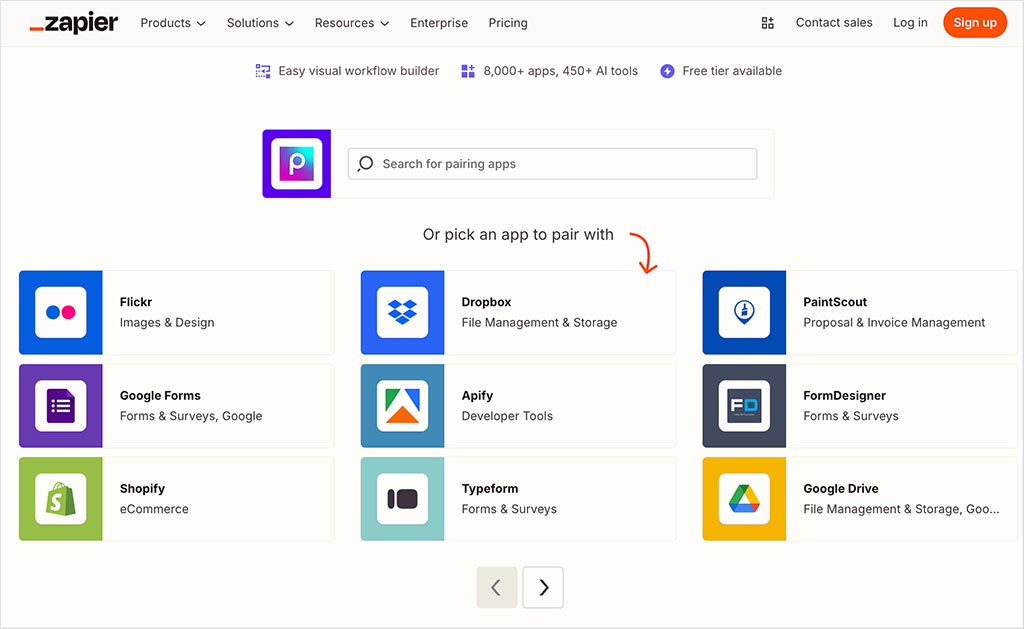Pick Apify under Developer Tools
The width and height of the screenshot is (1024, 629).
click(x=402, y=406)
